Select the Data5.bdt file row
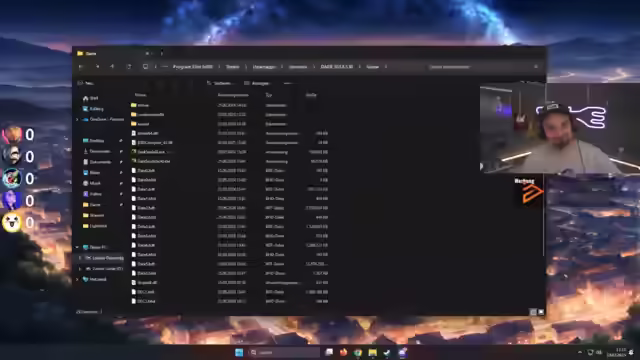 point(229,264)
